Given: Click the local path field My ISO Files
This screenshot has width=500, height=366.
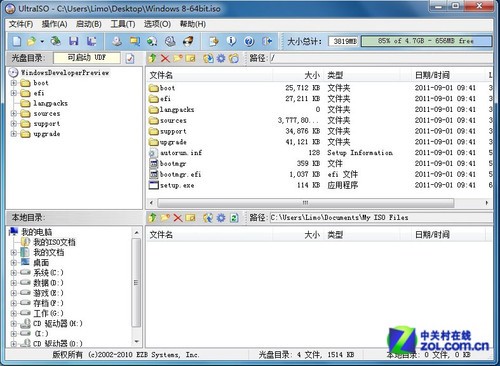Looking at the screenshot, I should pyautogui.click(x=381, y=218).
